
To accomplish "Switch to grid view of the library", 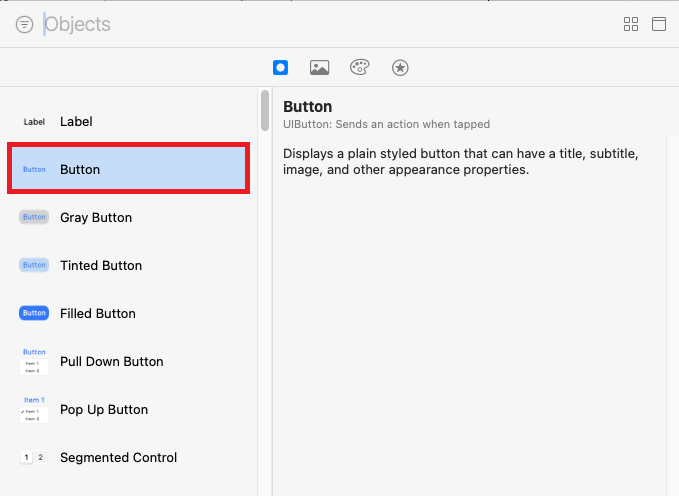I will (631, 25).
